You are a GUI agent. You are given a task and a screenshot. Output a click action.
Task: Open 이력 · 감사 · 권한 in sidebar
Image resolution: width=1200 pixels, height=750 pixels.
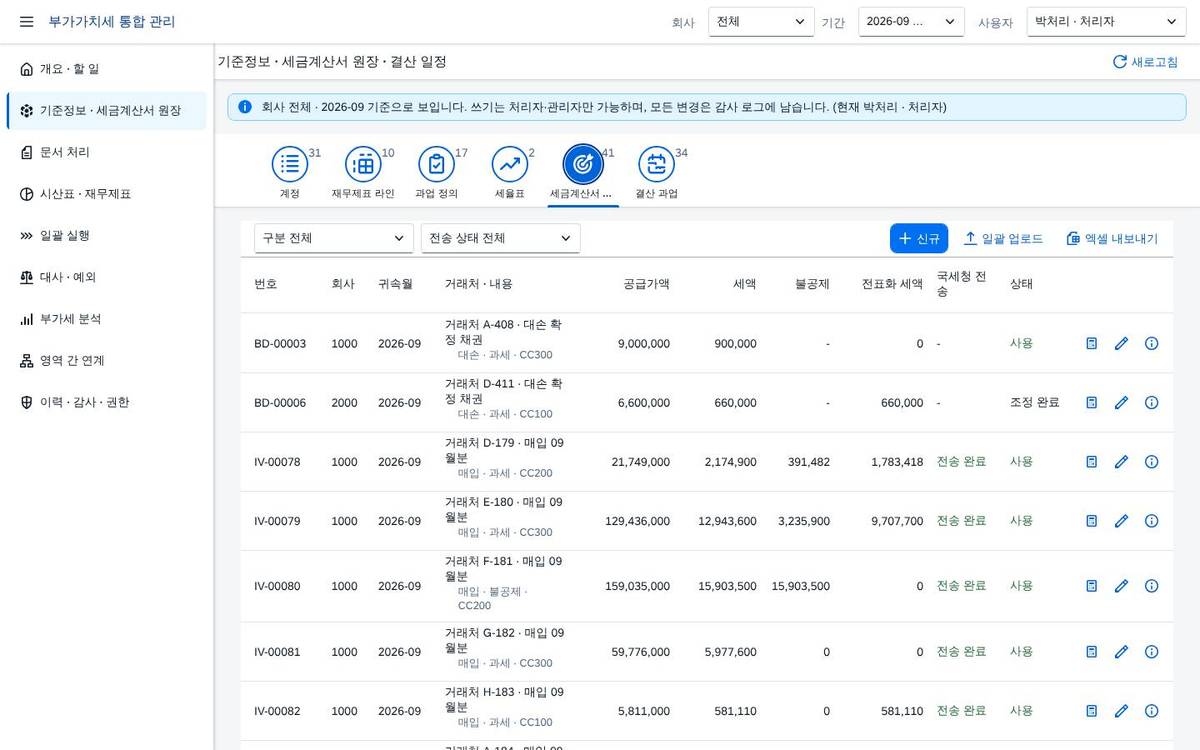point(107,402)
